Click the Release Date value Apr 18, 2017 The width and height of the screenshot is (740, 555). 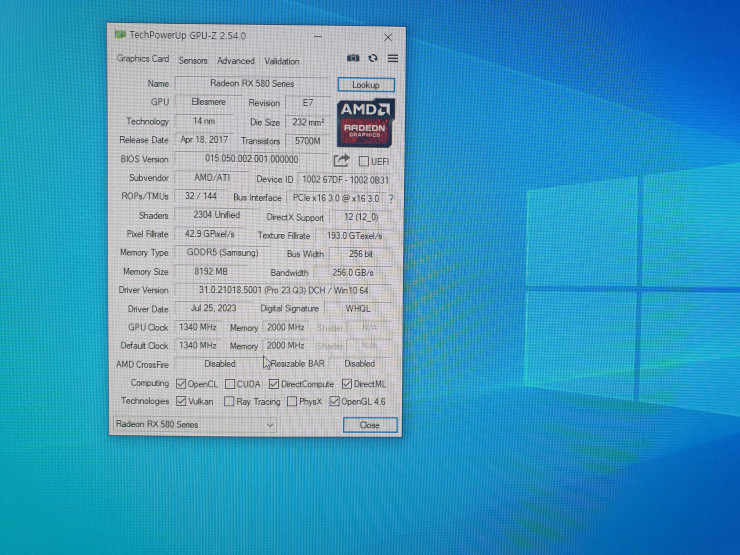[x=204, y=140]
